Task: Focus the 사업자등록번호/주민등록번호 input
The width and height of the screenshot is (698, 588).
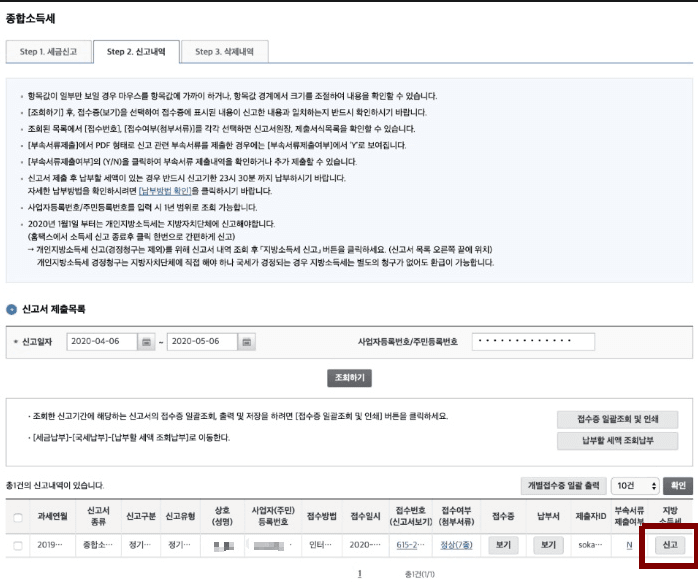Action: (x=533, y=341)
